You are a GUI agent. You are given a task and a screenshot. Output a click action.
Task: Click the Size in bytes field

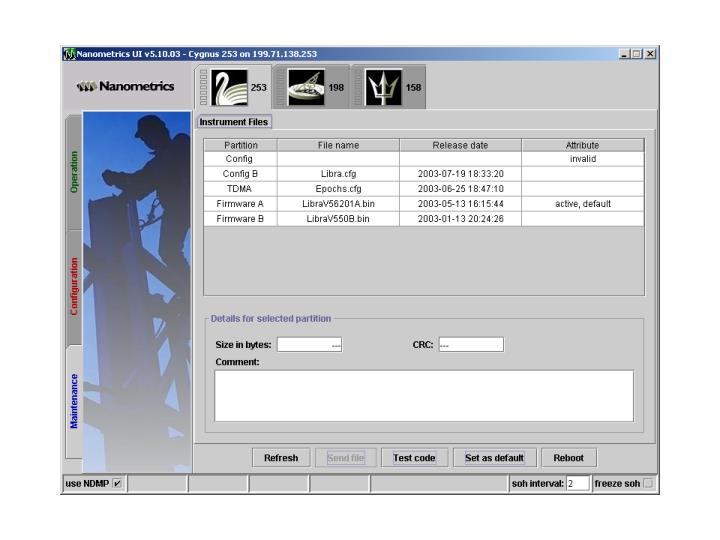click(309, 345)
